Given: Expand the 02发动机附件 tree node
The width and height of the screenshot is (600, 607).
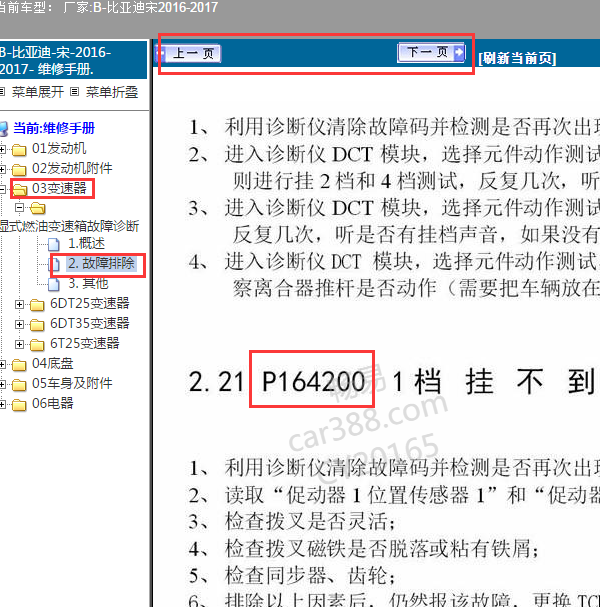Looking at the screenshot, I should click(2, 169).
